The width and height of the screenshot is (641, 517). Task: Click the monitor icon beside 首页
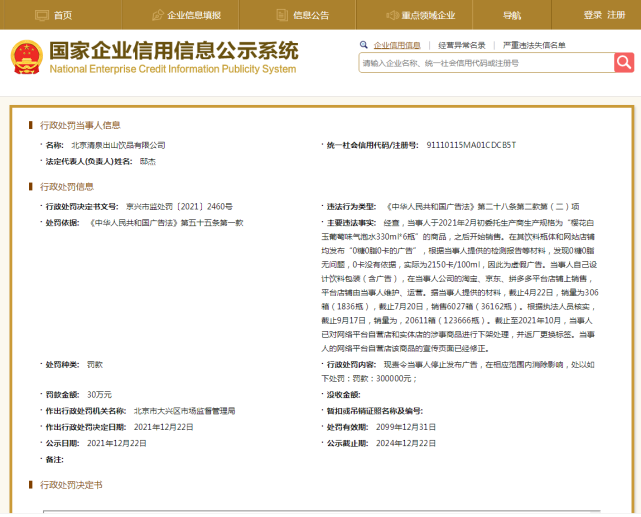coord(42,16)
